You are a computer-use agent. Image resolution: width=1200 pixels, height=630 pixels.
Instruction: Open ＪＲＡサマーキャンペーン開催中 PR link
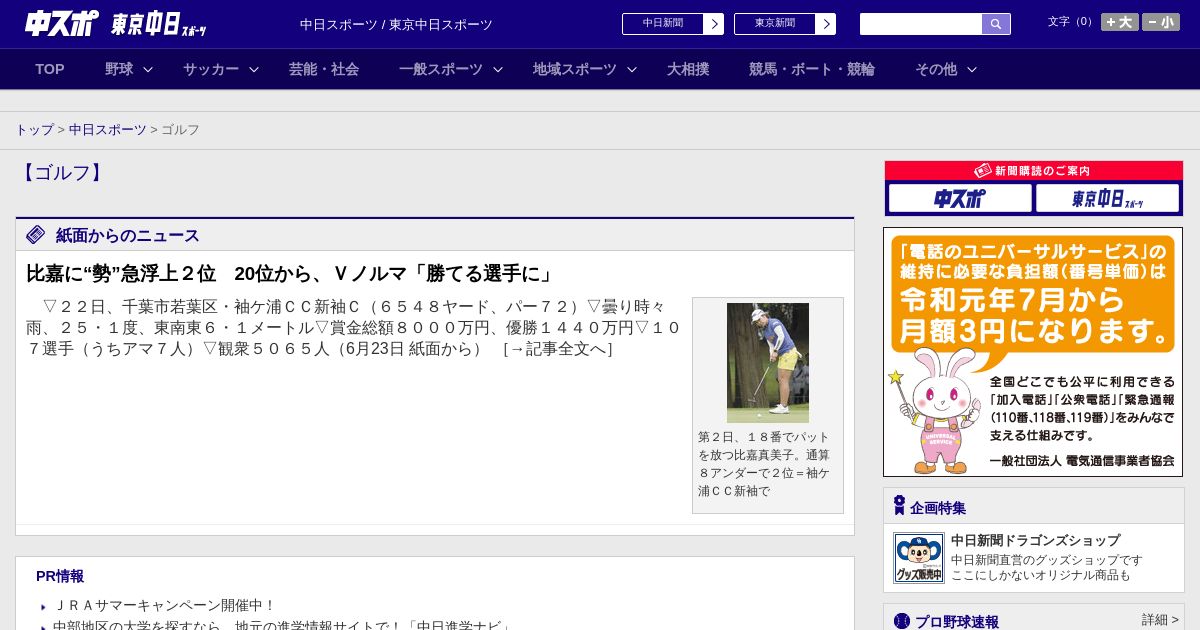164,605
